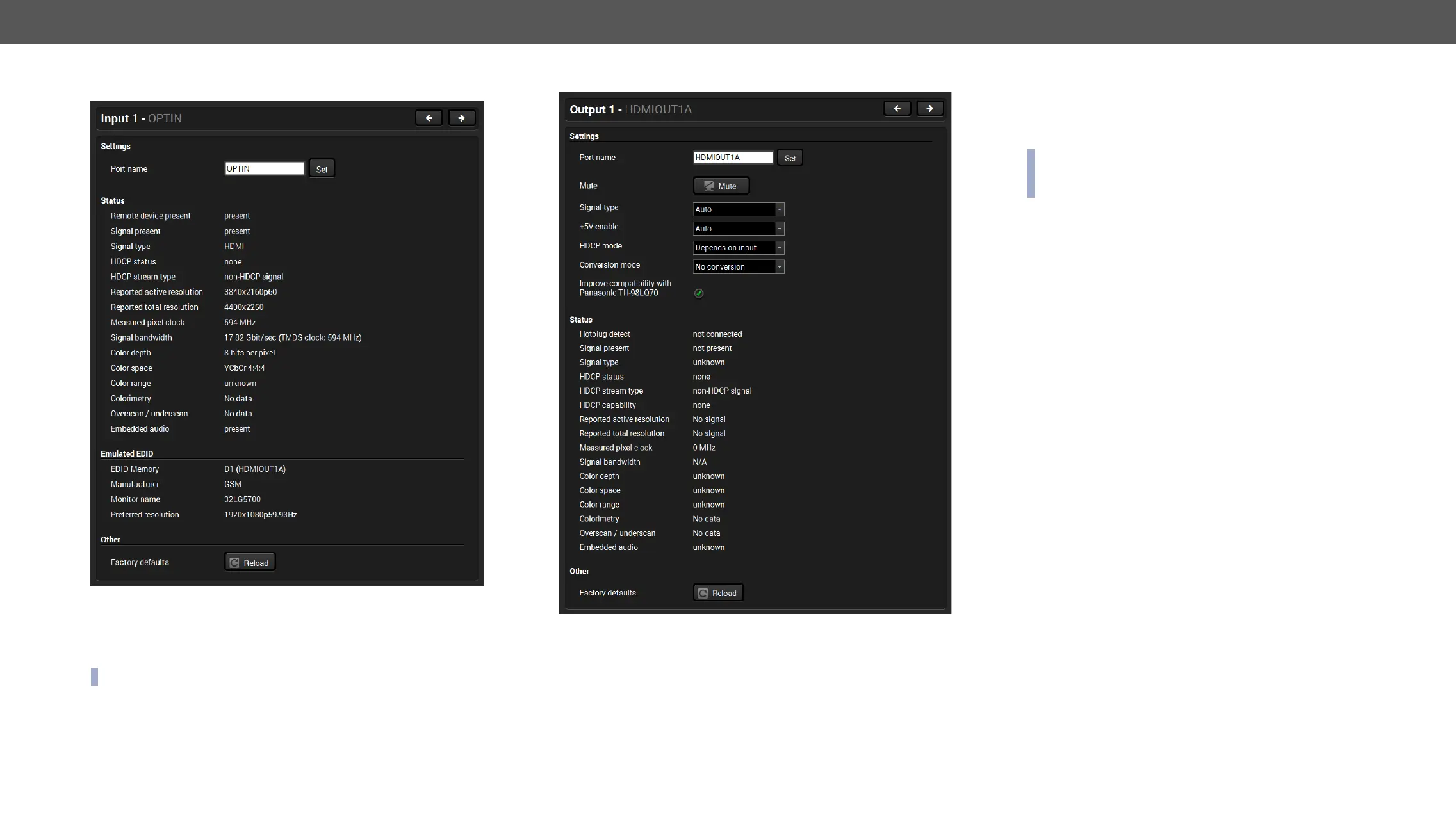
Task: Click the Input 1 - OPTIN panel title
Action: click(141, 118)
